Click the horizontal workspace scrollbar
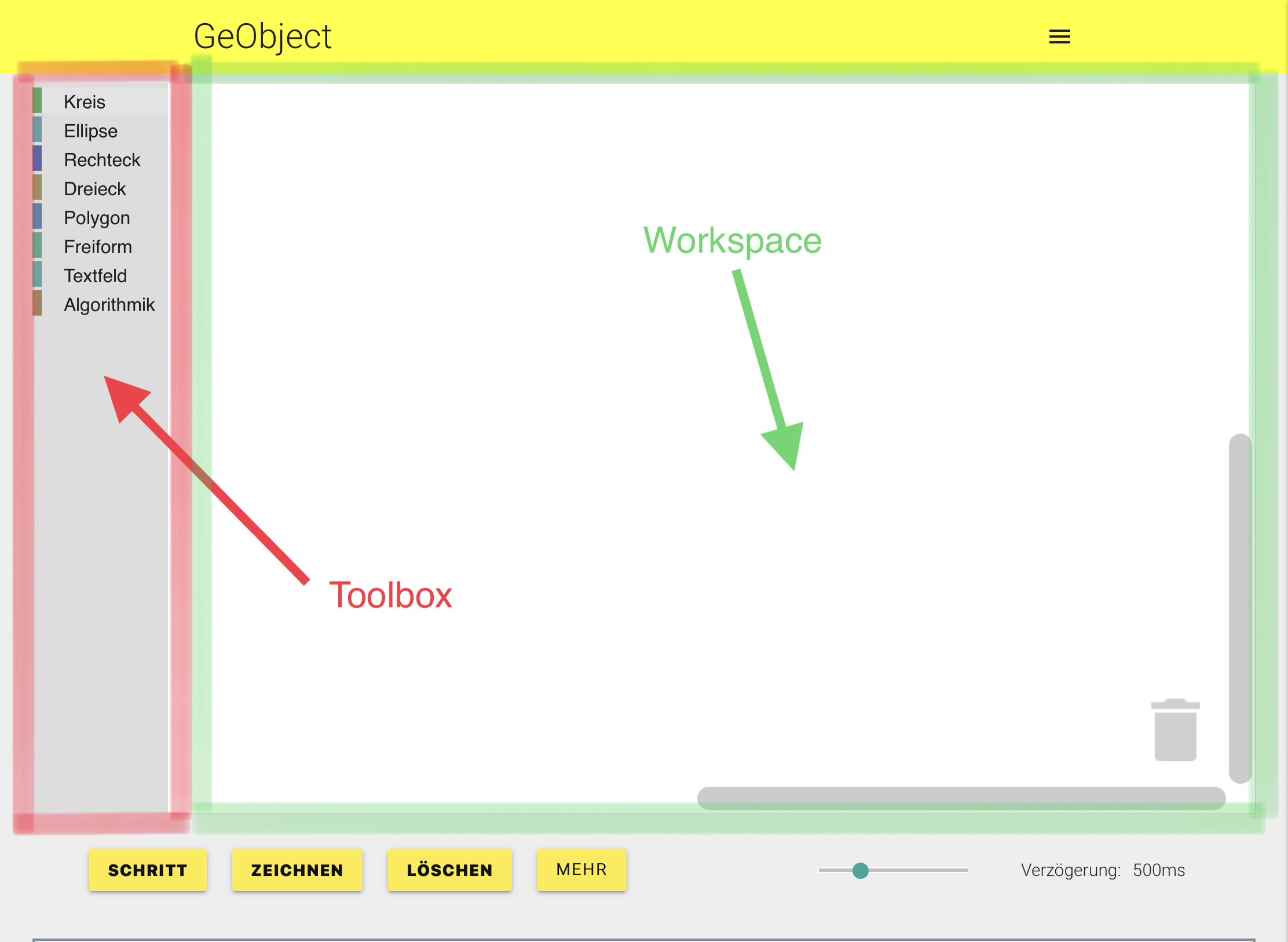This screenshot has width=1288, height=942. 961,798
